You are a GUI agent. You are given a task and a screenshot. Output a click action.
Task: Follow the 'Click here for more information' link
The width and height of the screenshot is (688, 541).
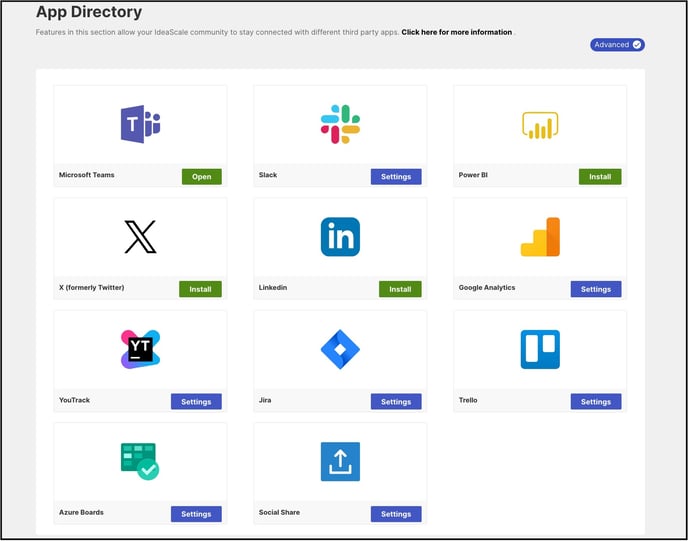click(x=456, y=32)
